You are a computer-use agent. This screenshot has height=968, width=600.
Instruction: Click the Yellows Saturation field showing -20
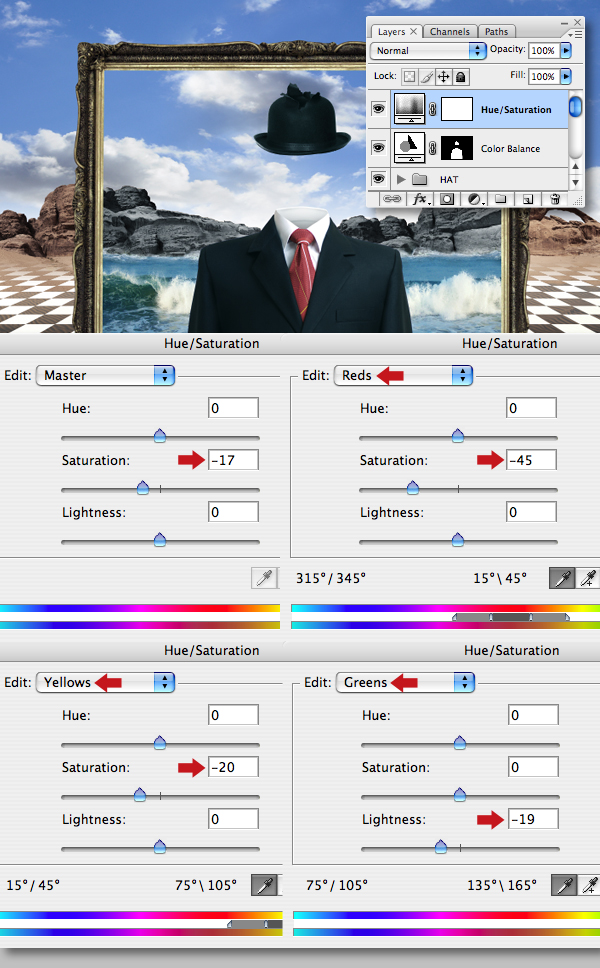[233, 767]
